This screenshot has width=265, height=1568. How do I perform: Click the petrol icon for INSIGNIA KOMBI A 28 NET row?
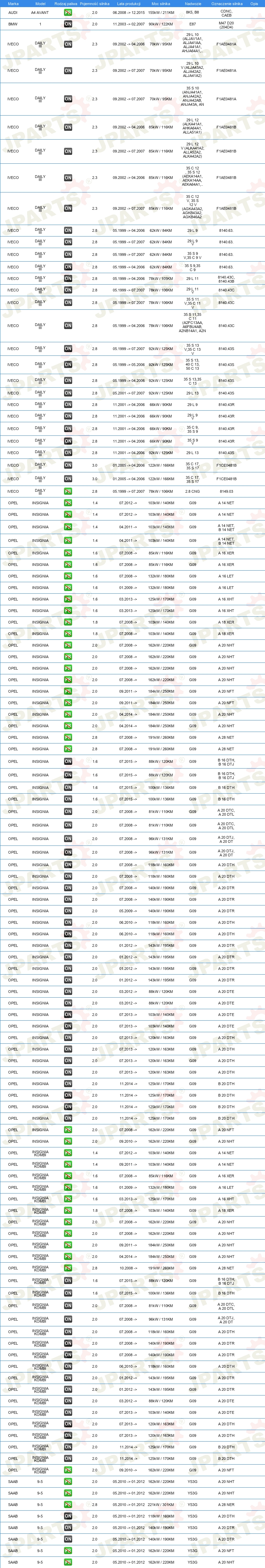pos(68,1268)
